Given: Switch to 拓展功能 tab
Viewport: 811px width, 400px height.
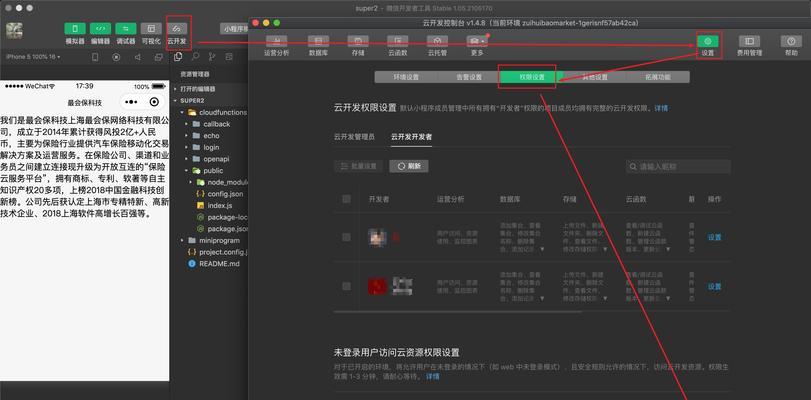Looking at the screenshot, I should point(657,77).
